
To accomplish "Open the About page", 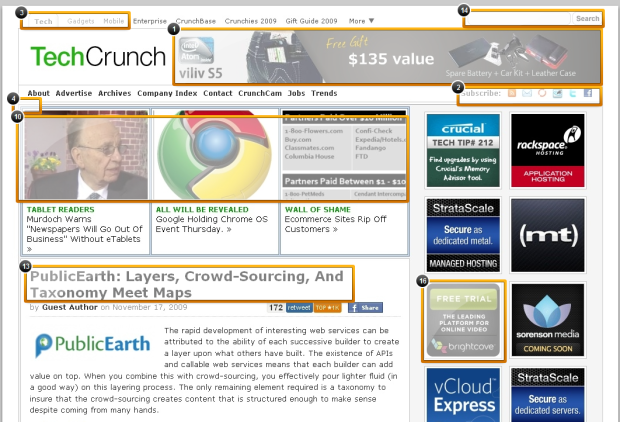I will [38, 93].
